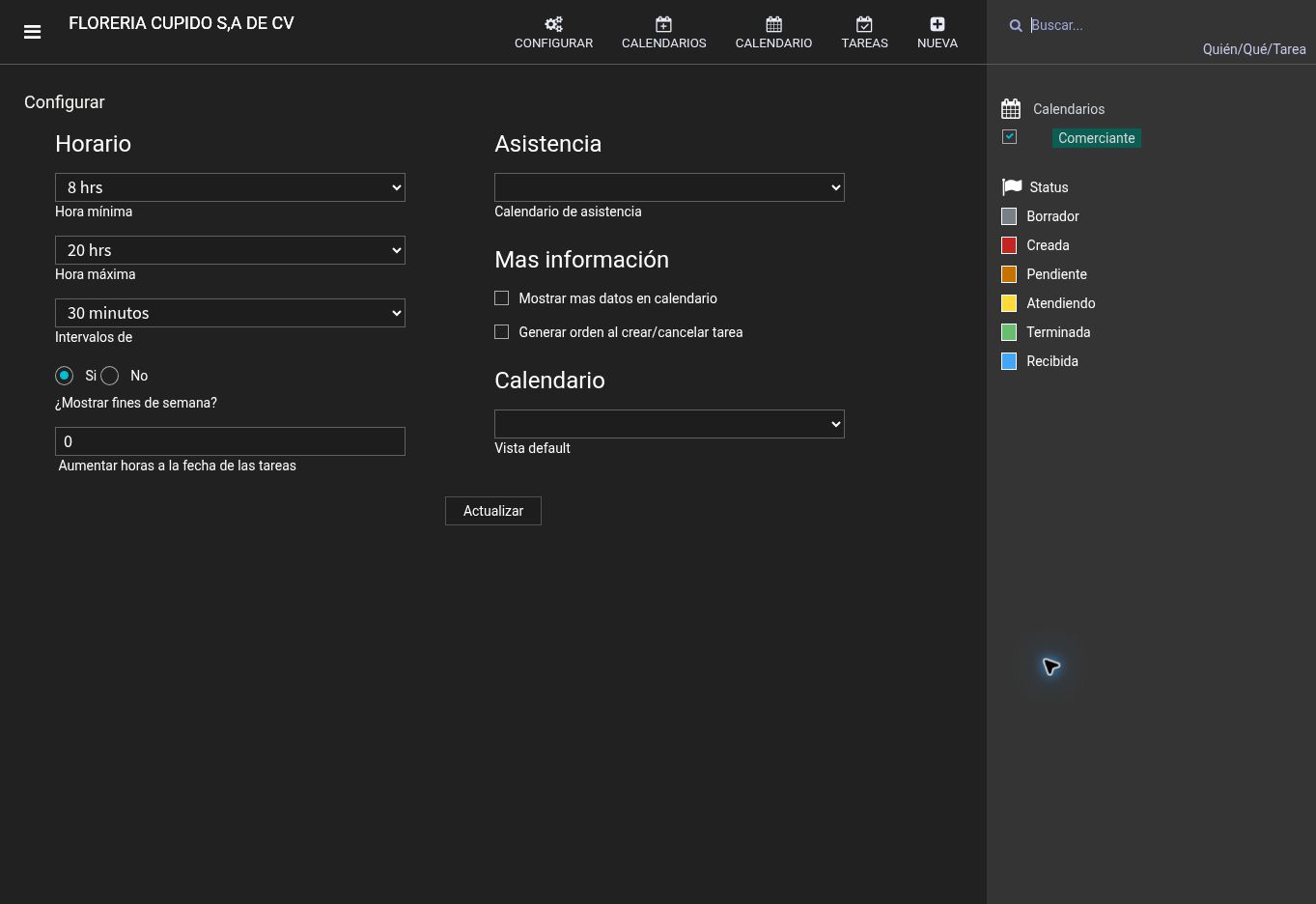
Task: Click the Calendario grid icon
Action: click(773, 24)
